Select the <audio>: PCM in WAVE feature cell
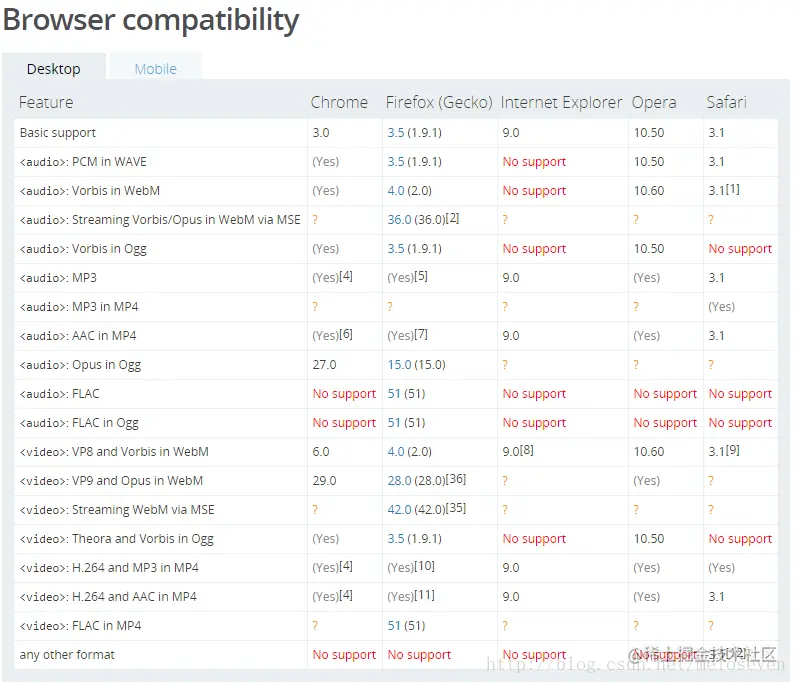This screenshot has width=797, height=684. (161, 162)
